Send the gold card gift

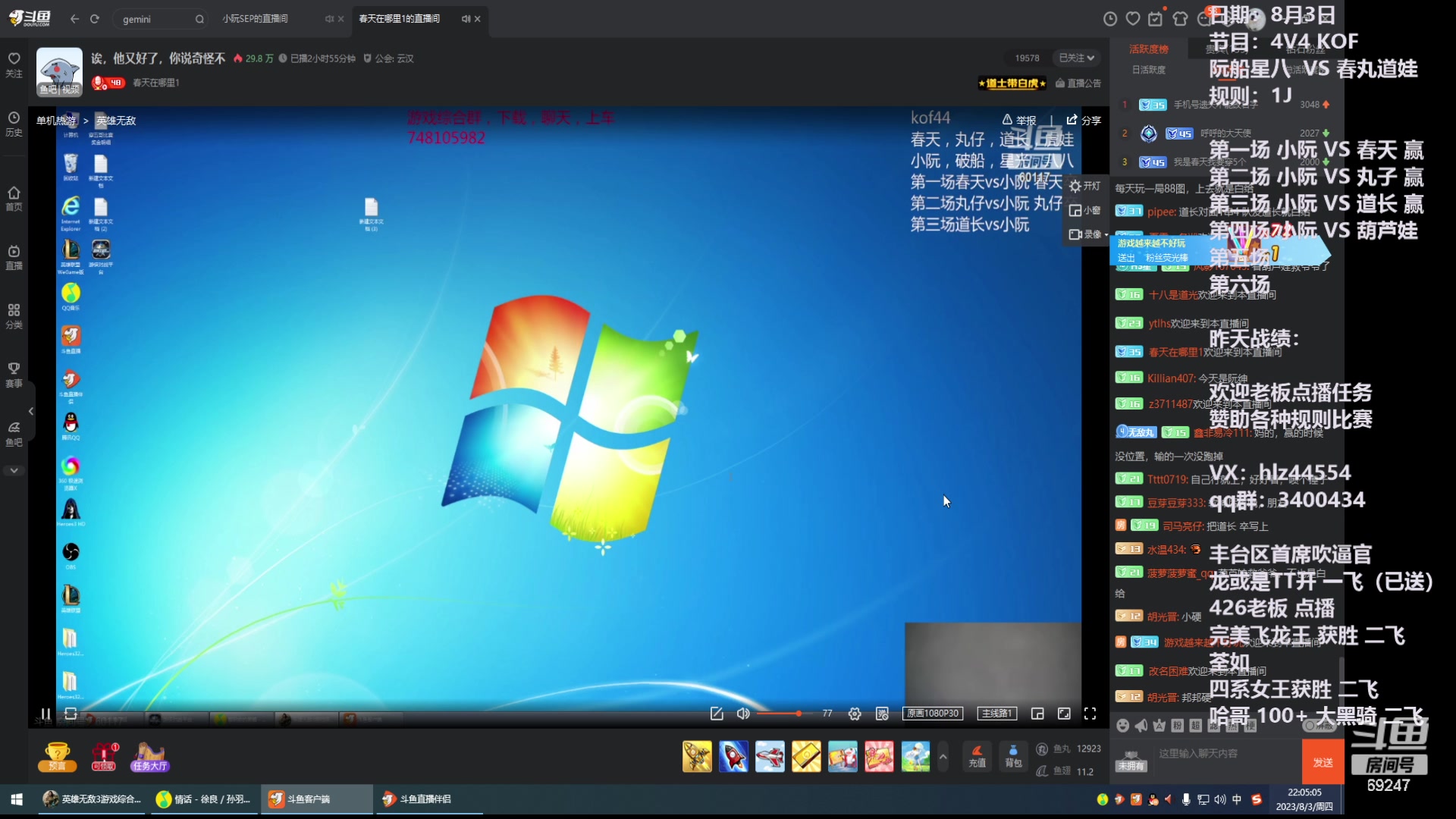tap(806, 757)
